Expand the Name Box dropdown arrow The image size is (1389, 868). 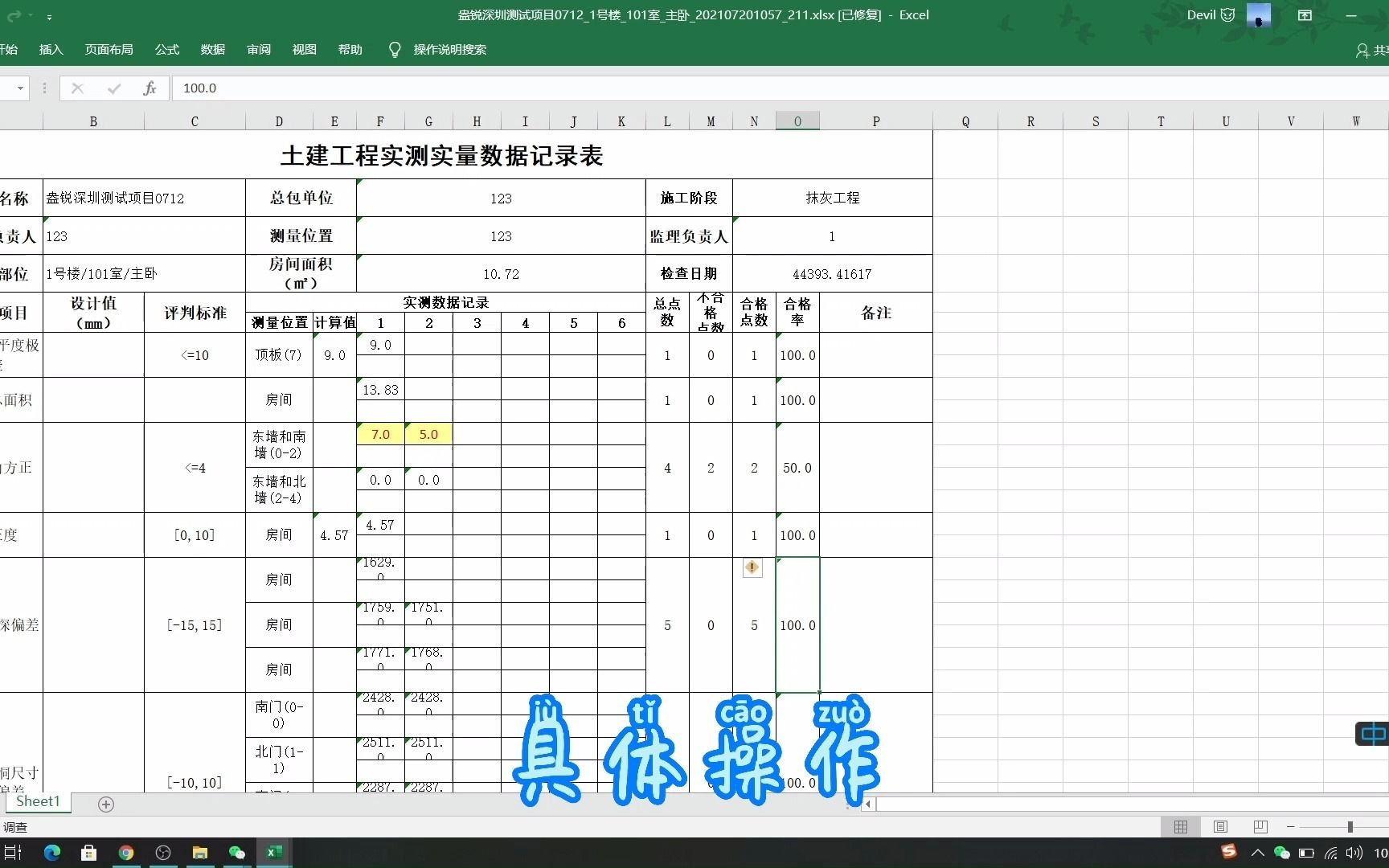click(x=20, y=88)
